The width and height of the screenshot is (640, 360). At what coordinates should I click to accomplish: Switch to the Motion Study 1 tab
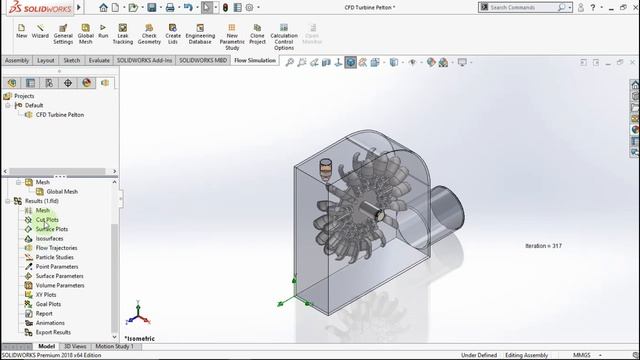(115, 347)
